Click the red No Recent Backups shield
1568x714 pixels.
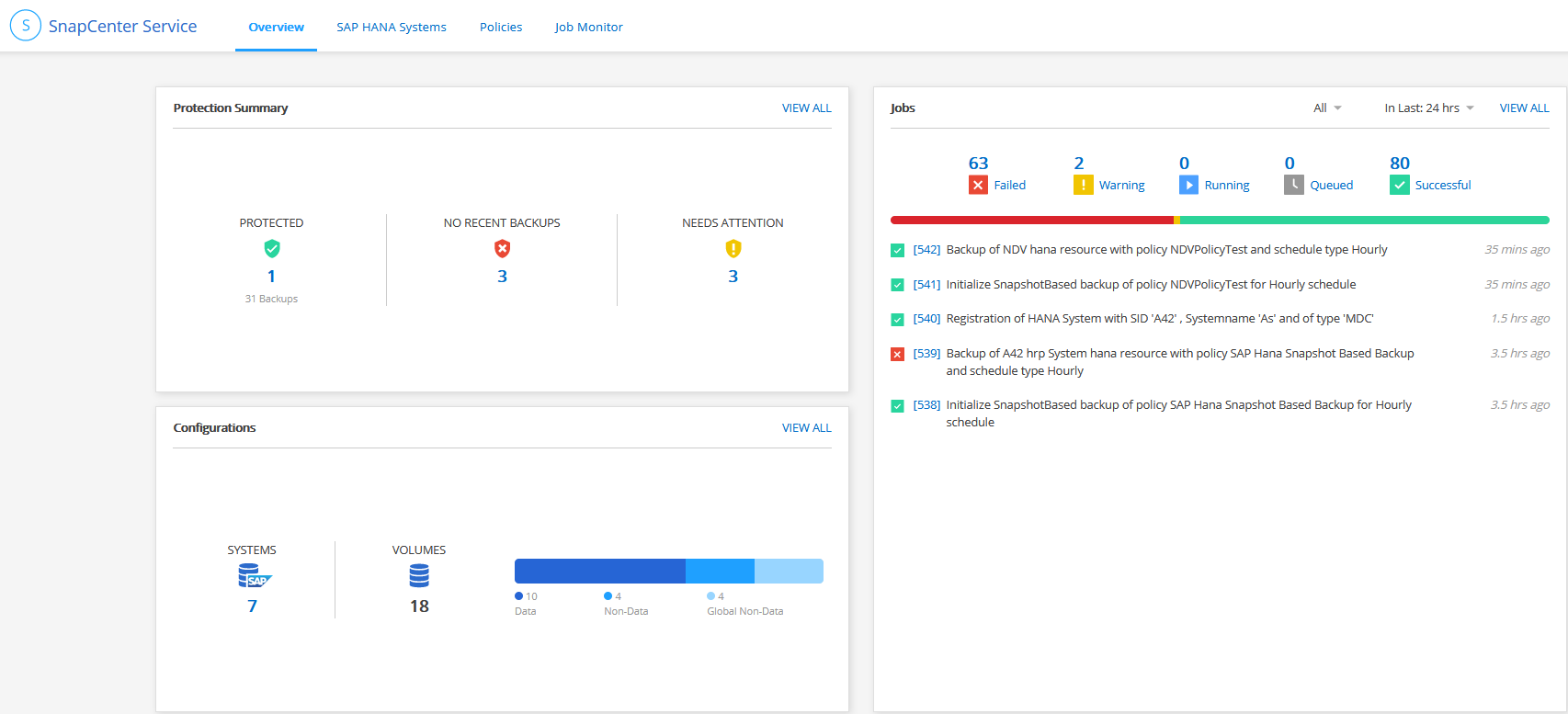[502, 249]
